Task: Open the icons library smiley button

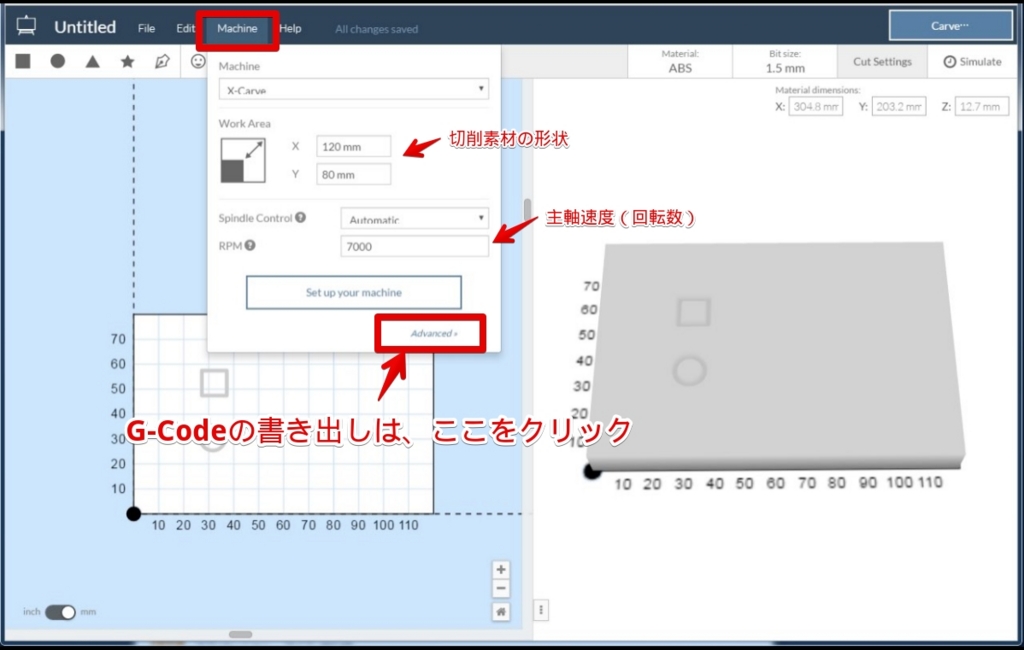Action: [x=198, y=61]
